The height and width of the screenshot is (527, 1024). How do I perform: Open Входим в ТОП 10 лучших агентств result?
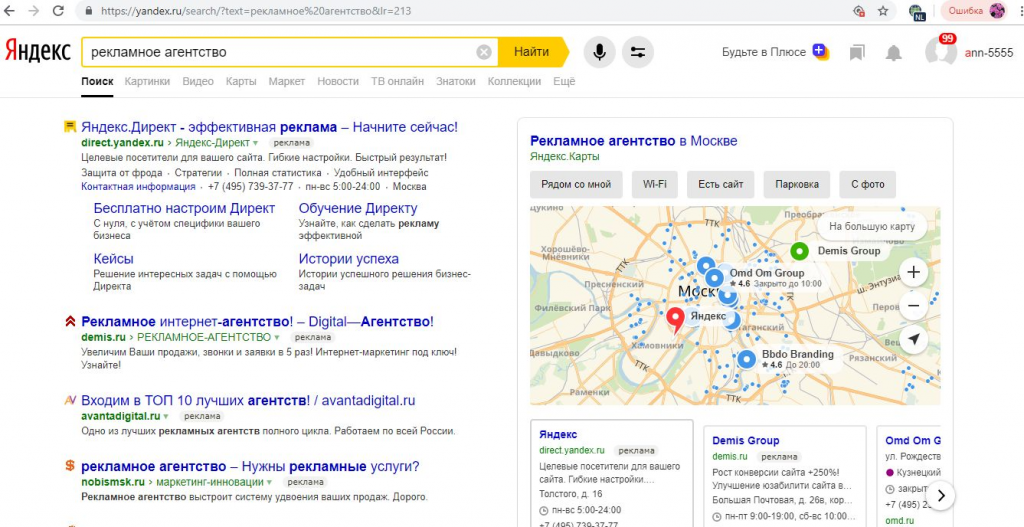pyautogui.click(x=248, y=400)
